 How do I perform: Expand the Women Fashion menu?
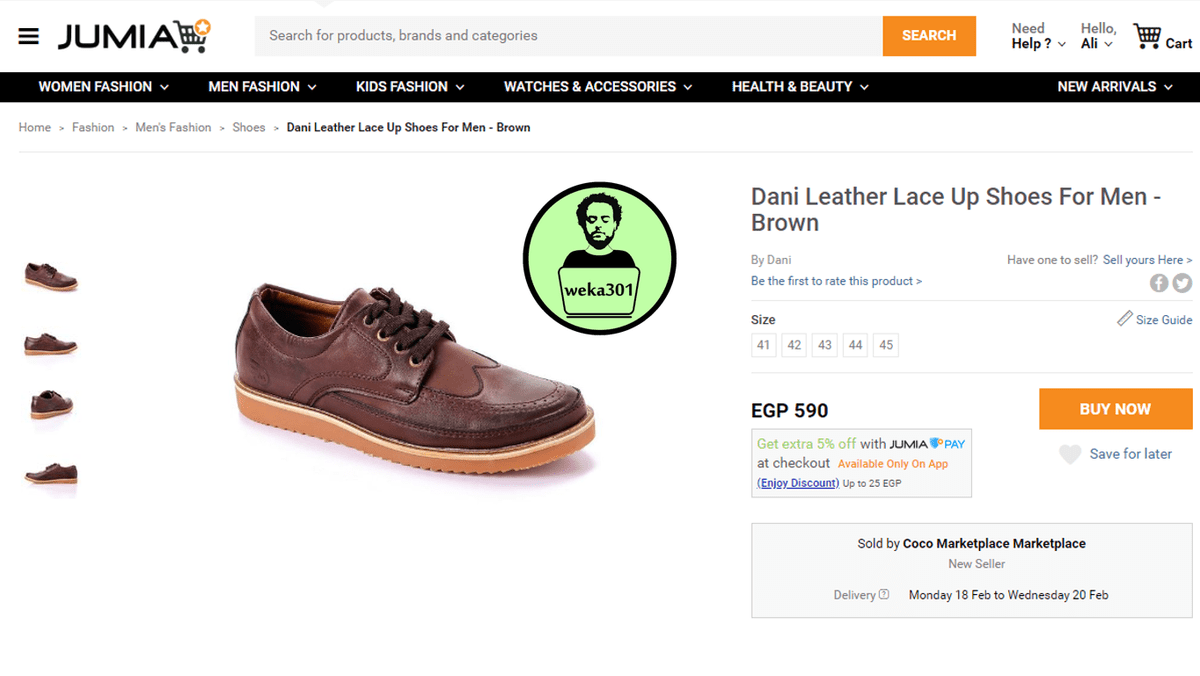point(104,87)
